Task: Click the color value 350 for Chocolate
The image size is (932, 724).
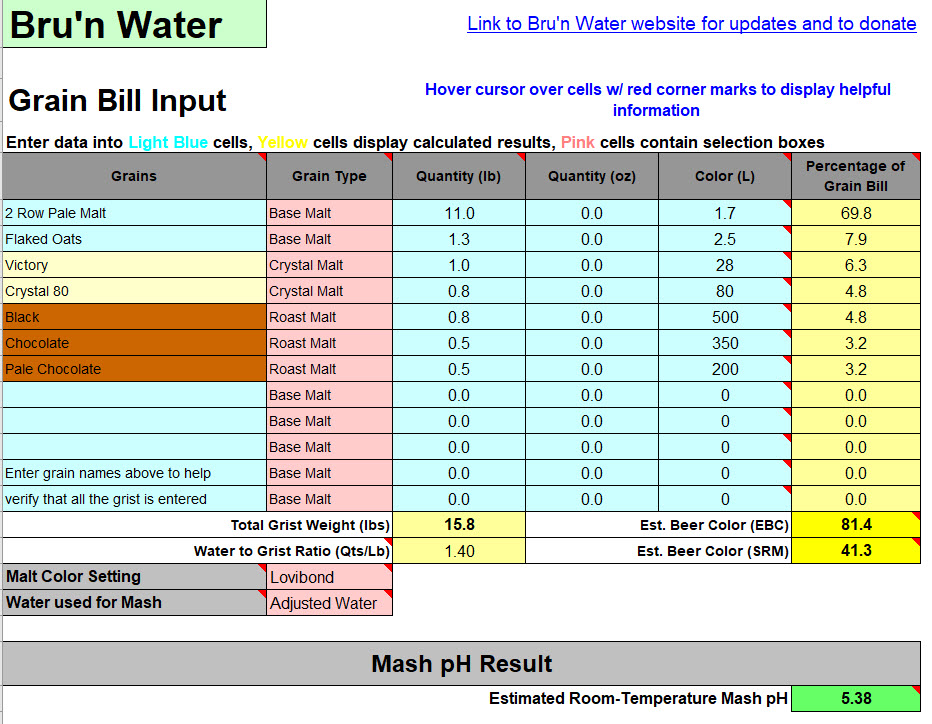Action: (725, 343)
